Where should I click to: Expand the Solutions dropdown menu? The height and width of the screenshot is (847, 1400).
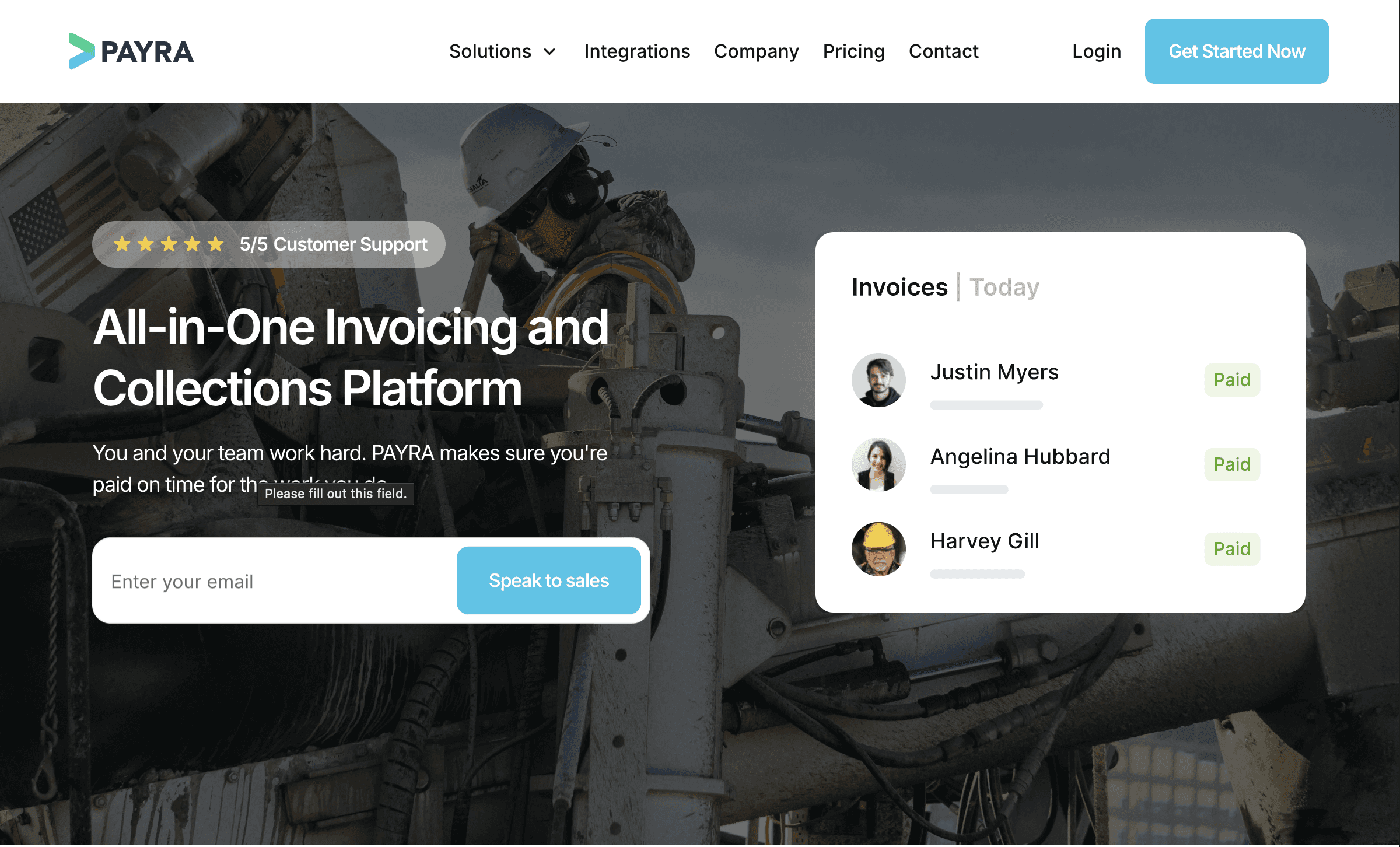click(x=503, y=51)
